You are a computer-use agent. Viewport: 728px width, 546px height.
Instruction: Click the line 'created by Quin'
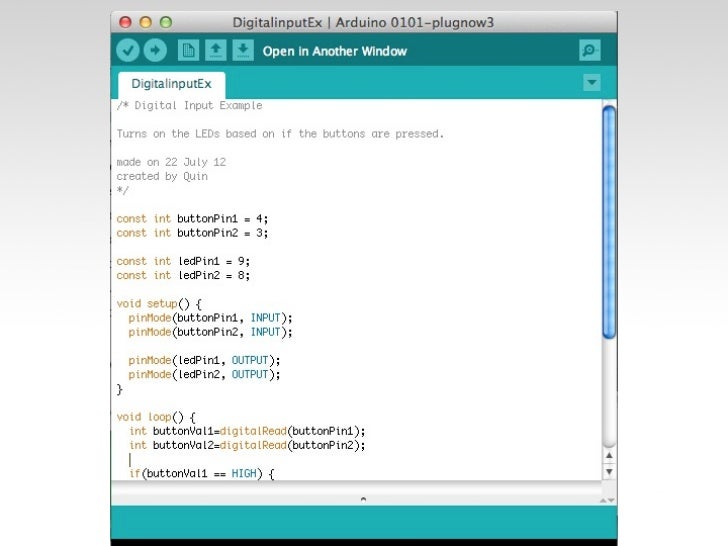pos(162,176)
